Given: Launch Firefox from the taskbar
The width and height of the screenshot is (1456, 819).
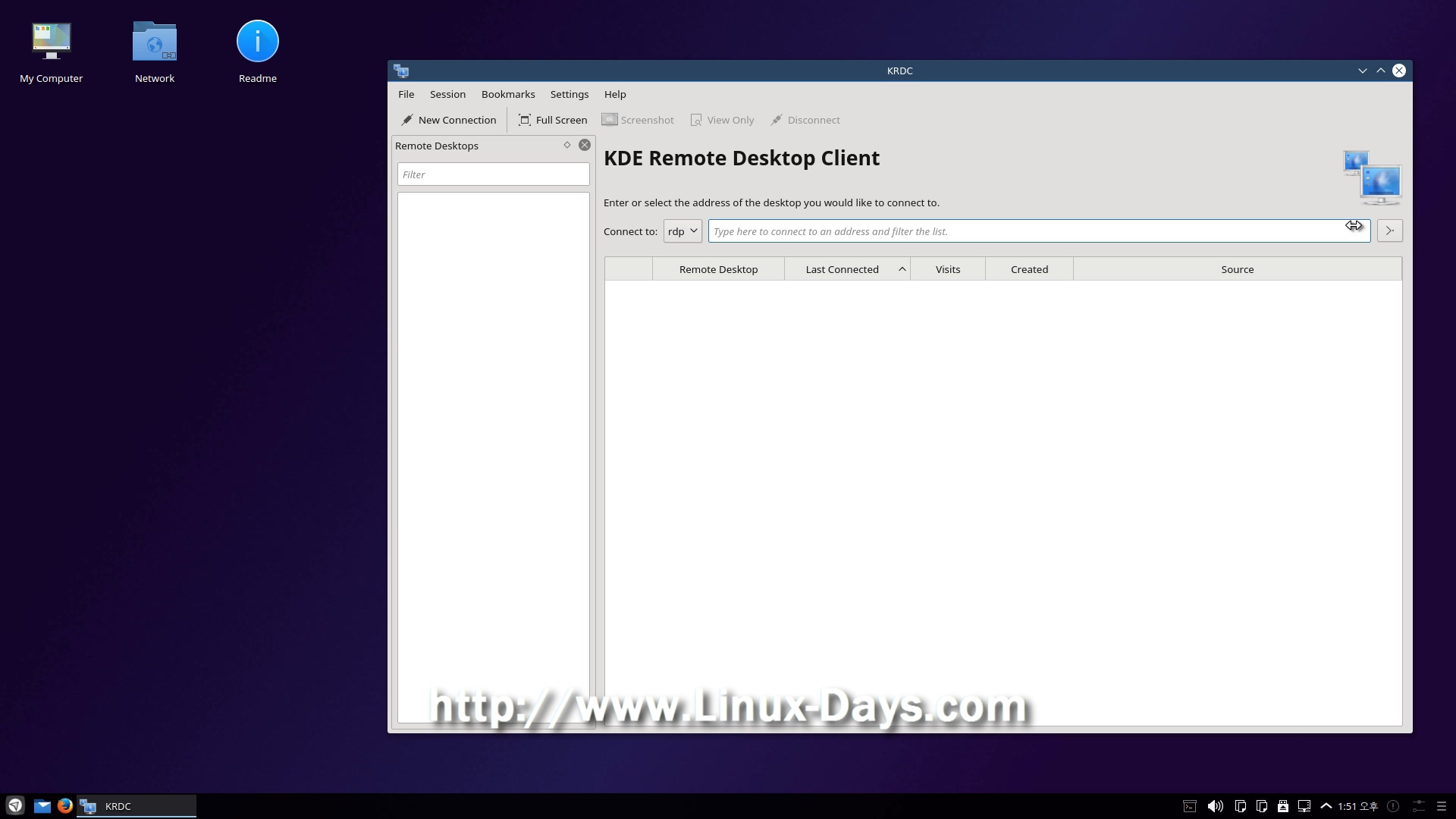Looking at the screenshot, I should [65, 805].
